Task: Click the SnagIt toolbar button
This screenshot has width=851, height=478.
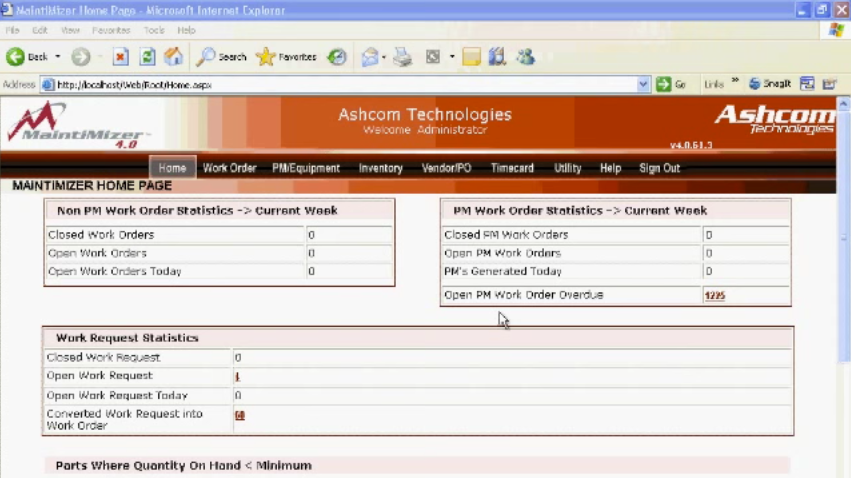Action: 770,84
